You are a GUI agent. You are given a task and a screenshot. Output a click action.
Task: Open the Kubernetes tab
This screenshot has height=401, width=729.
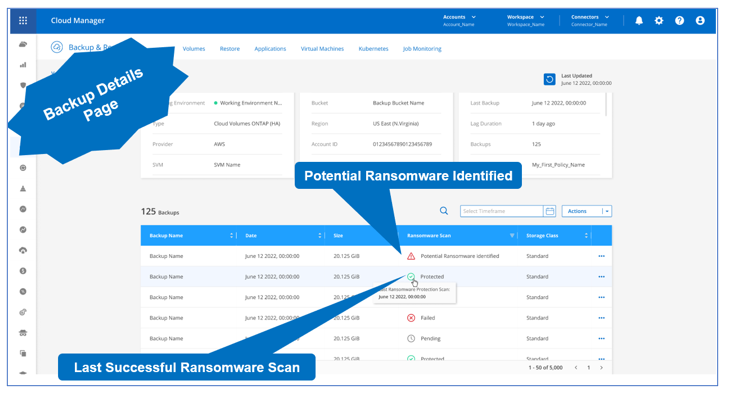click(x=373, y=48)
